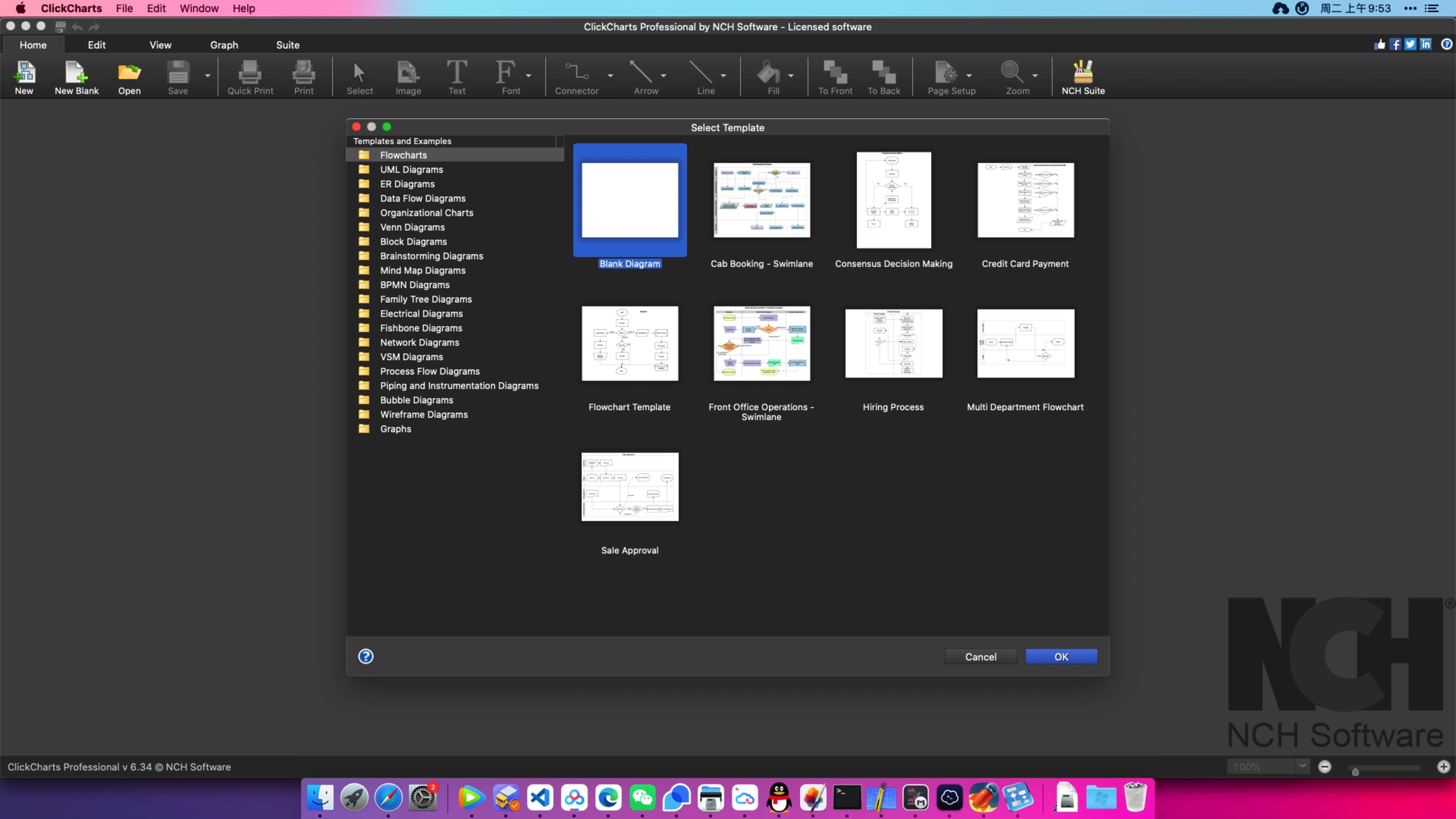
Task: Open the Network Diagrams folder
Action: click(419, 342)
